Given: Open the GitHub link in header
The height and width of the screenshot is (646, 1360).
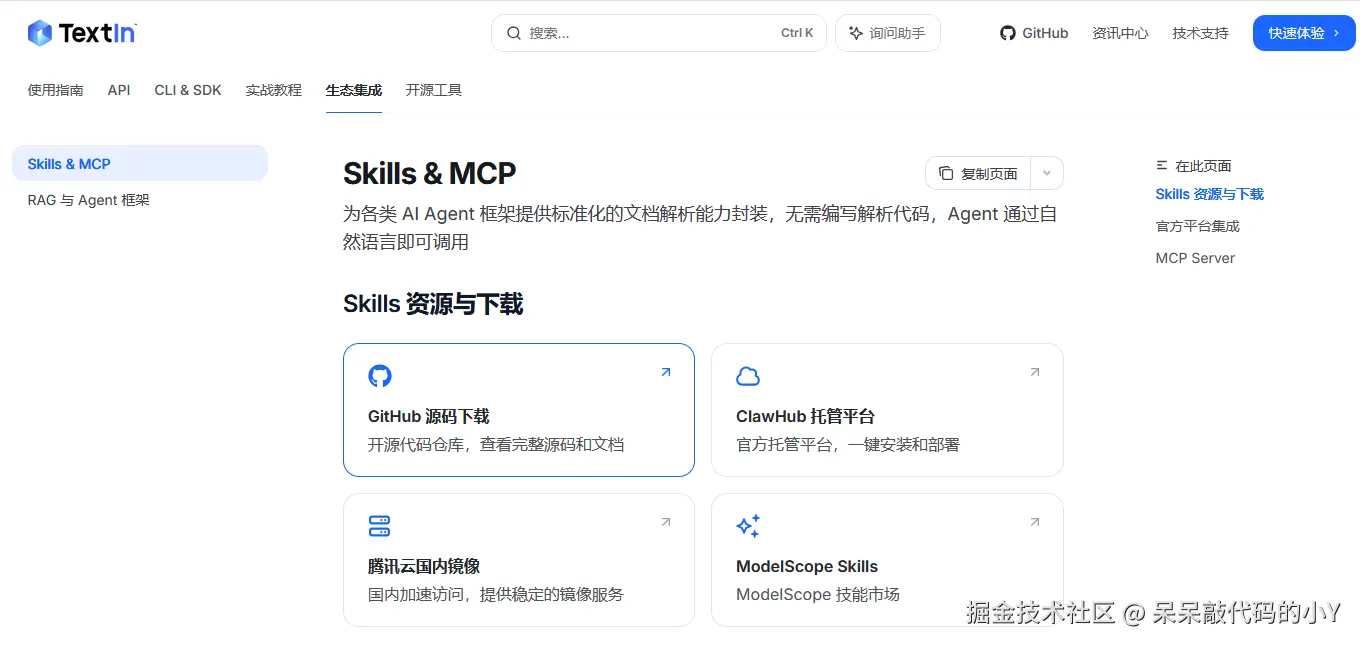Looking at the screenshot, I should pyautogui.click(x=1034, y=33).
